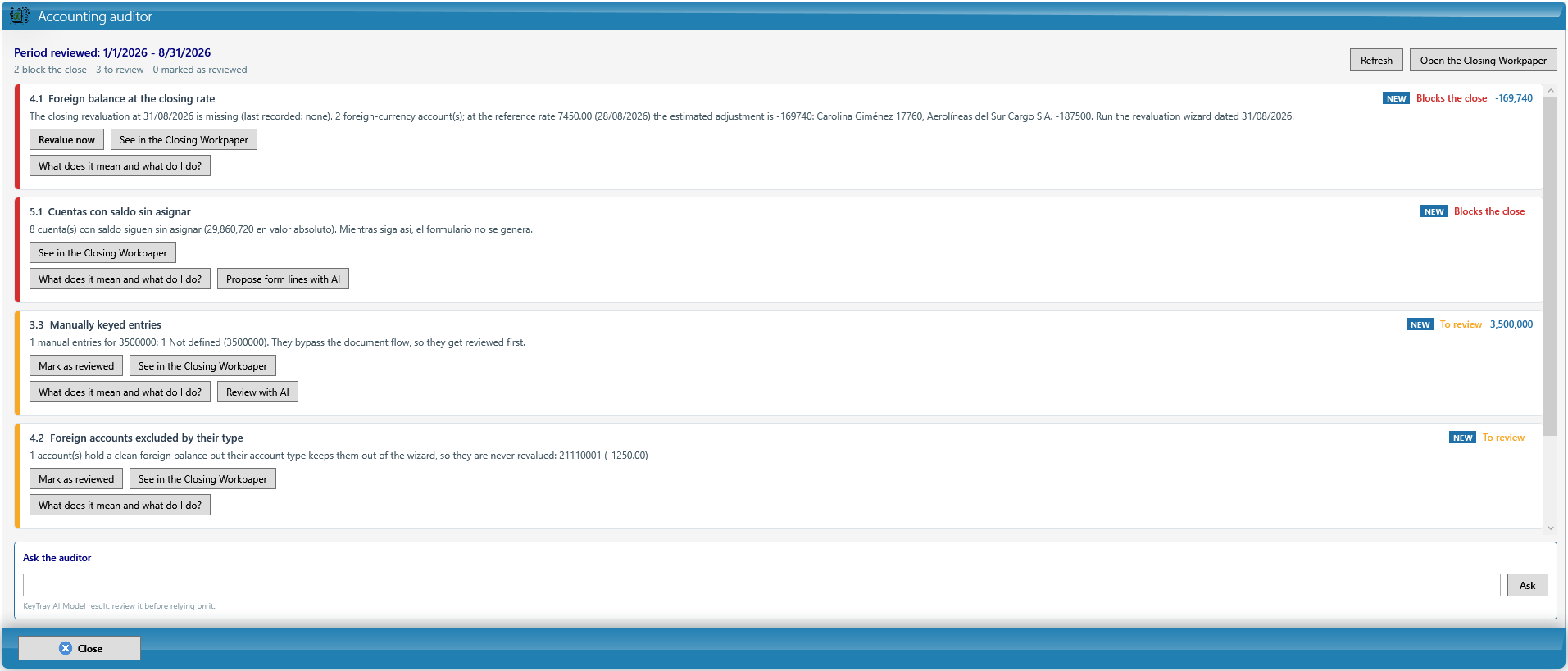The width and height of the screenshot is (1568, 671).
Task: See finding 4.1 in the Closing Workpaper
Action: 184,139
